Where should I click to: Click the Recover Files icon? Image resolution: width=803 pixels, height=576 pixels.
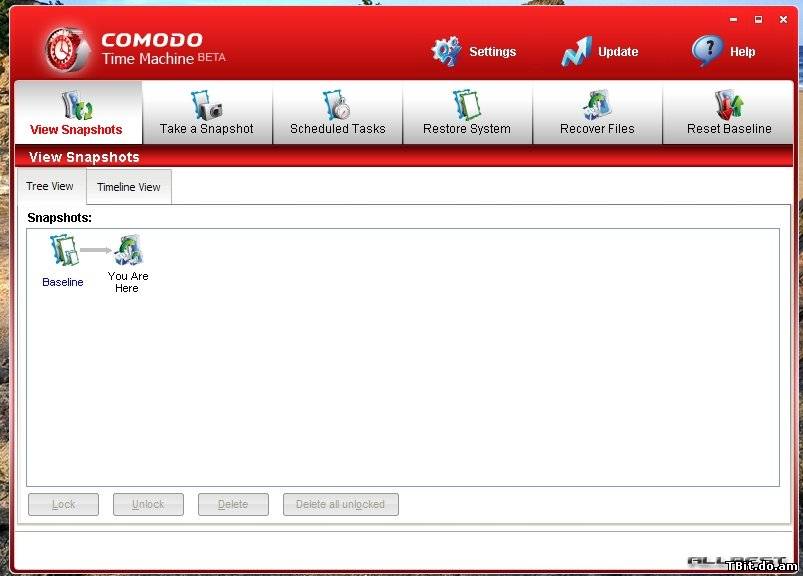tap(597, 105)
